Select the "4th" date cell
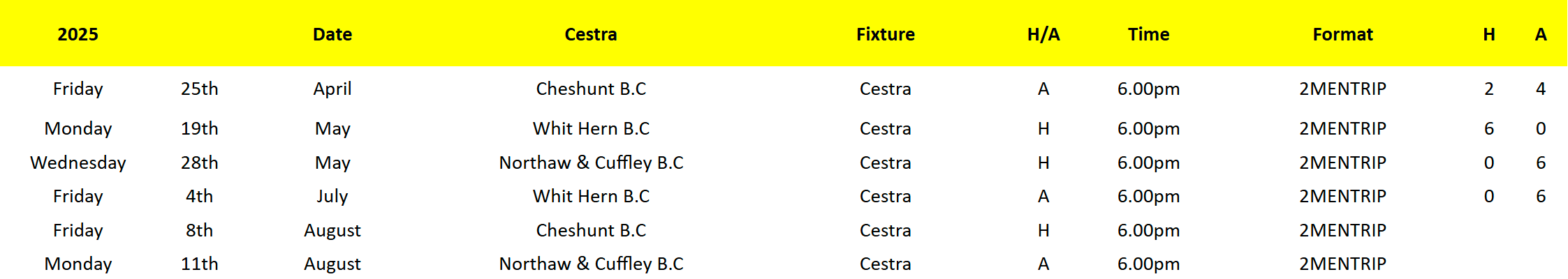The image size is (1568, 279). tap(200, 196)
